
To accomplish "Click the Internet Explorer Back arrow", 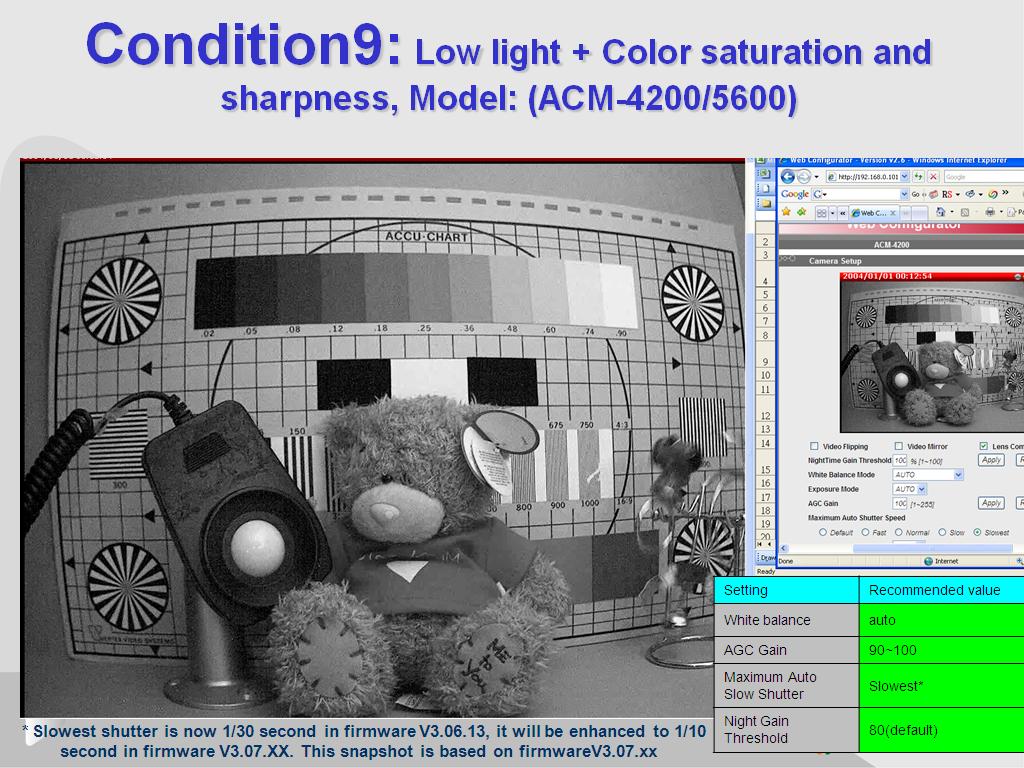I will point(788,177).
